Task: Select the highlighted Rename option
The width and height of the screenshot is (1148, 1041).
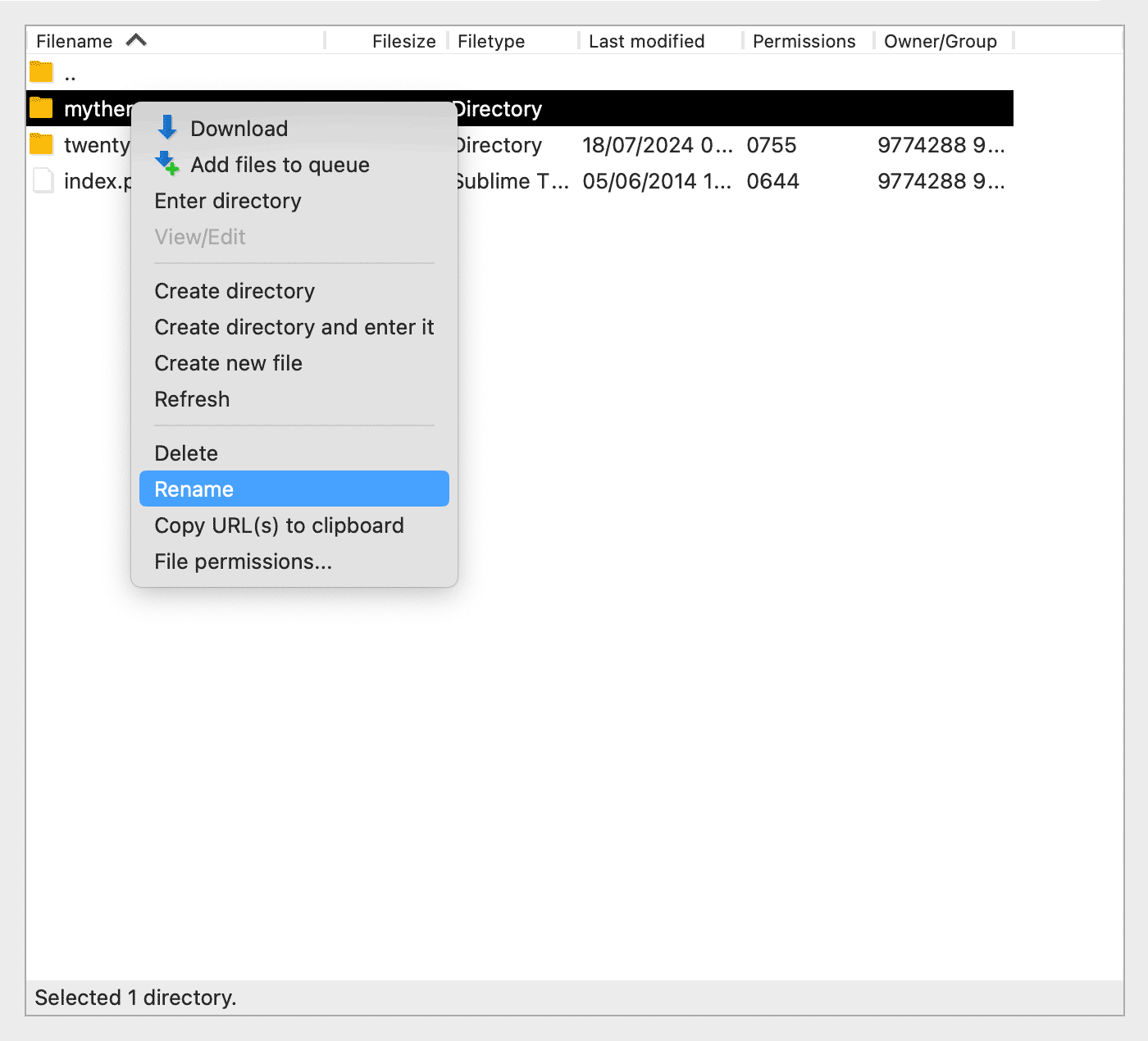Action: coord(294,489)
